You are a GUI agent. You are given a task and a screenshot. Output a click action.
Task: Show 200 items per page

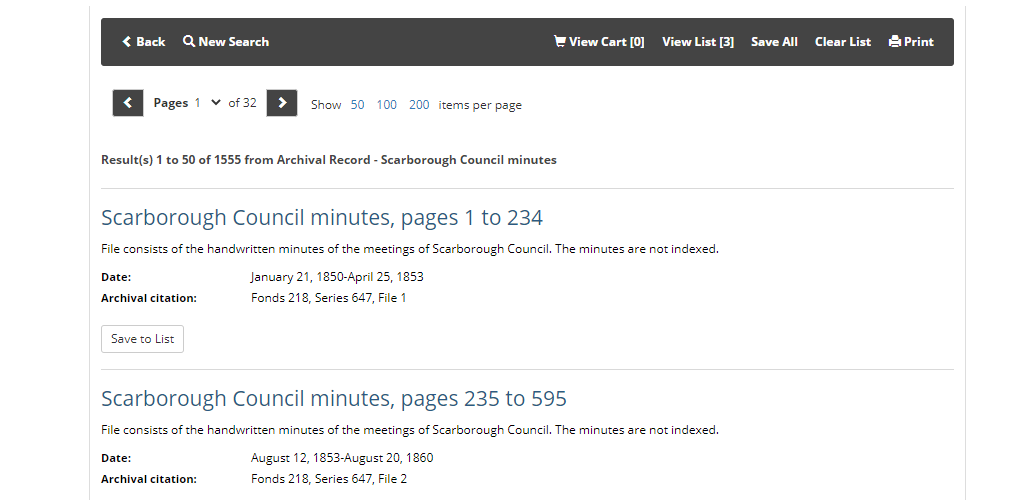coord(419,105)
